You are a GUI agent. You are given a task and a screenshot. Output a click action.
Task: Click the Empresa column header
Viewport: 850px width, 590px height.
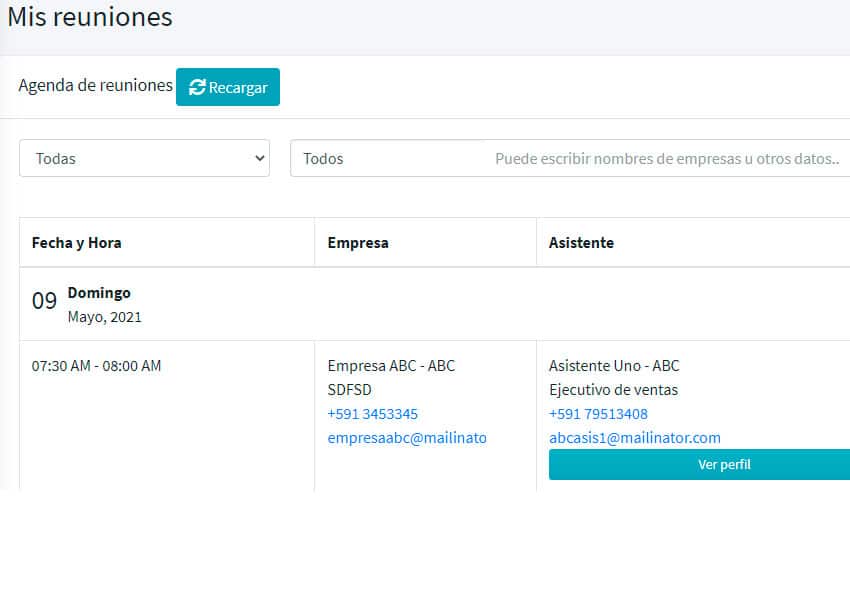pos(358,243)
